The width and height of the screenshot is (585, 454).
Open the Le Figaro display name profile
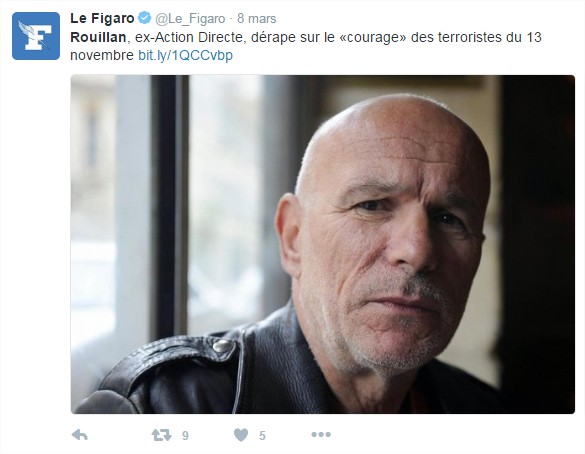(102, 18)
